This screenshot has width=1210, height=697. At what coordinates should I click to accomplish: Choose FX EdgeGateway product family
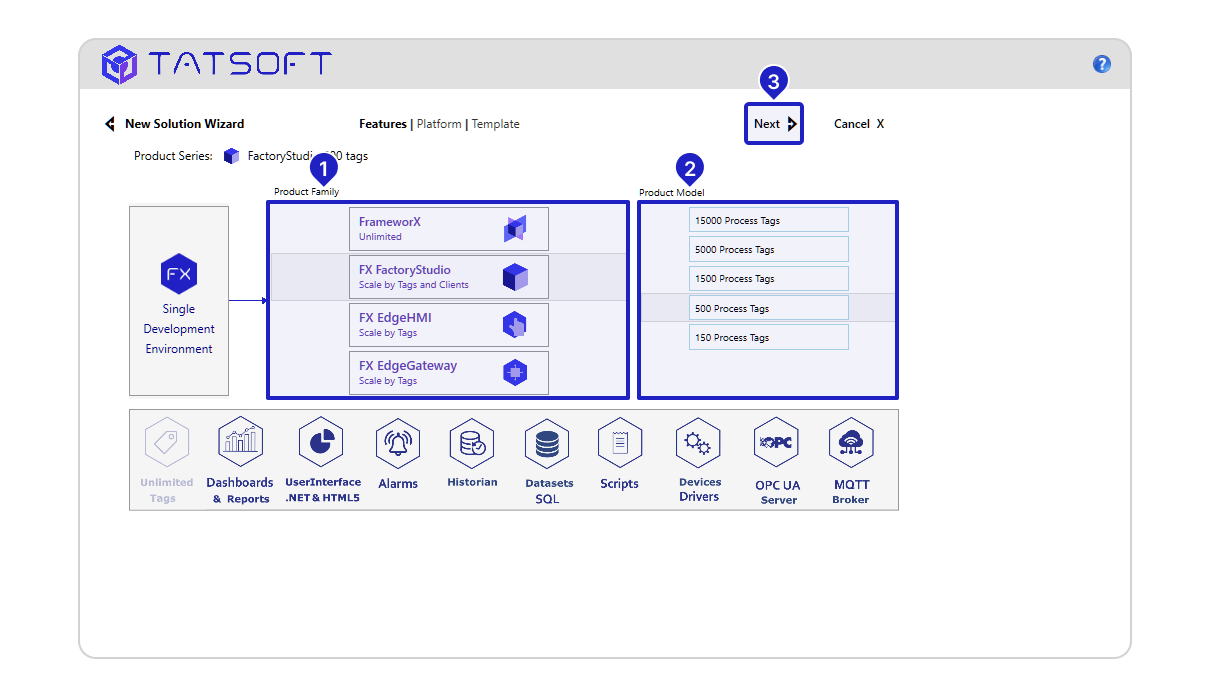[448, 373]
